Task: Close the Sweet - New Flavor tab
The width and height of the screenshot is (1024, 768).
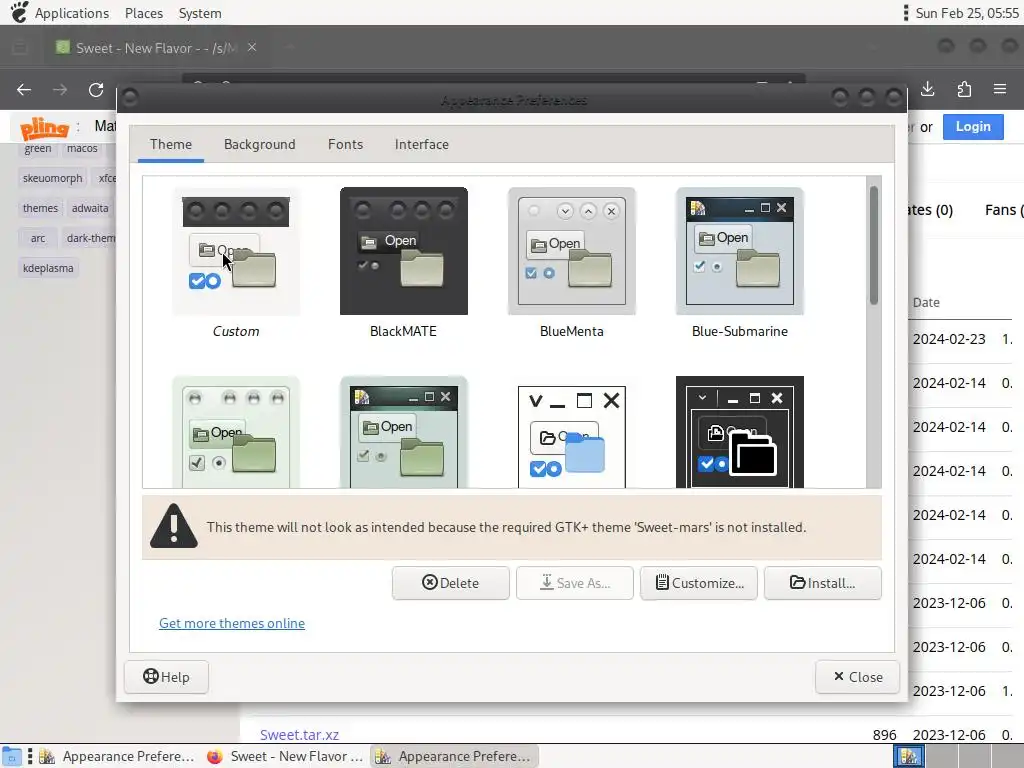Action: click(252, 48)
